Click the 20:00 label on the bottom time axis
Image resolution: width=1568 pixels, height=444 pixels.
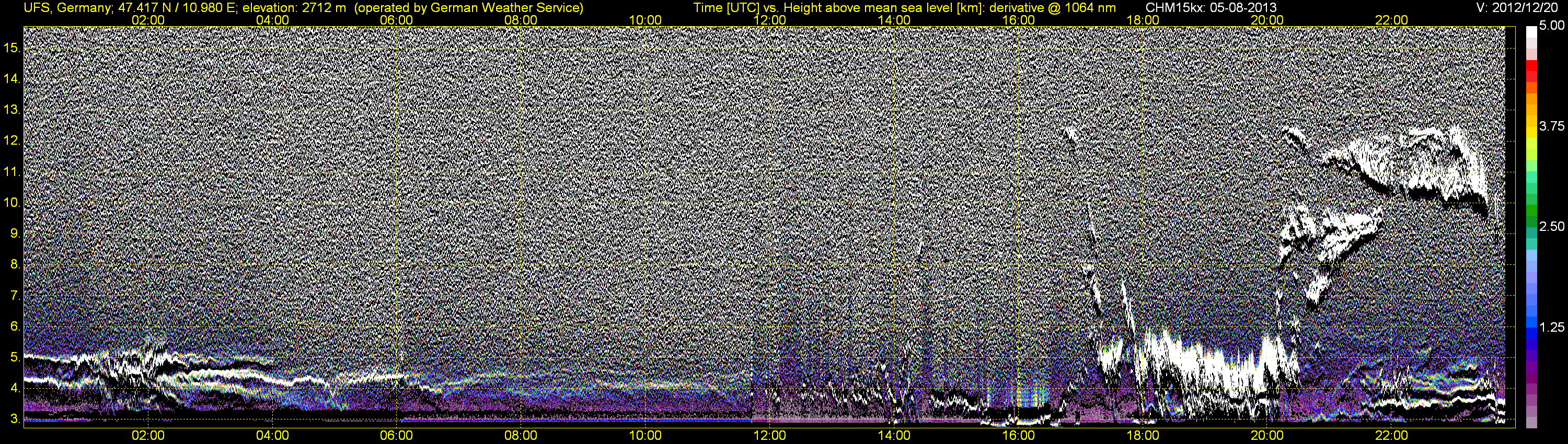[x=1267, y=436]
